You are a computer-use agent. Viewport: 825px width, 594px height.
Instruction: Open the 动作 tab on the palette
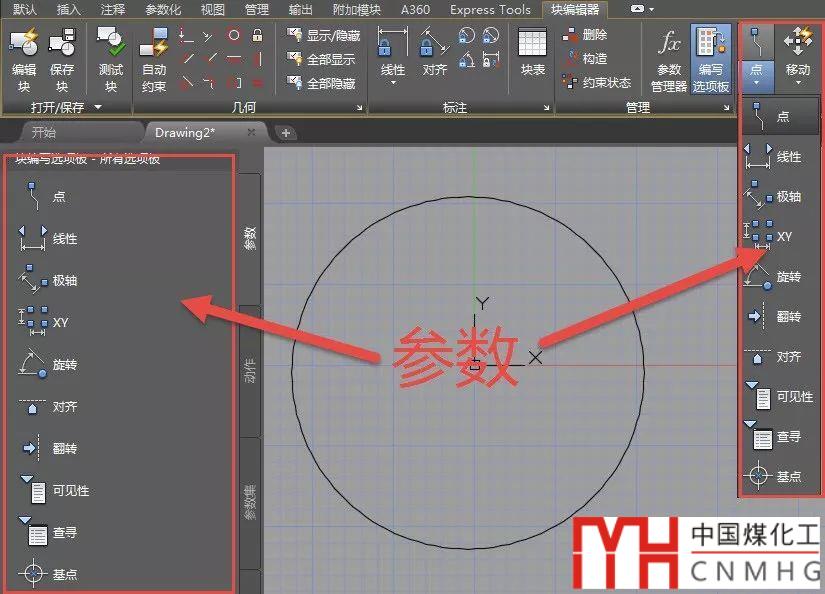(x=250, y=370)
